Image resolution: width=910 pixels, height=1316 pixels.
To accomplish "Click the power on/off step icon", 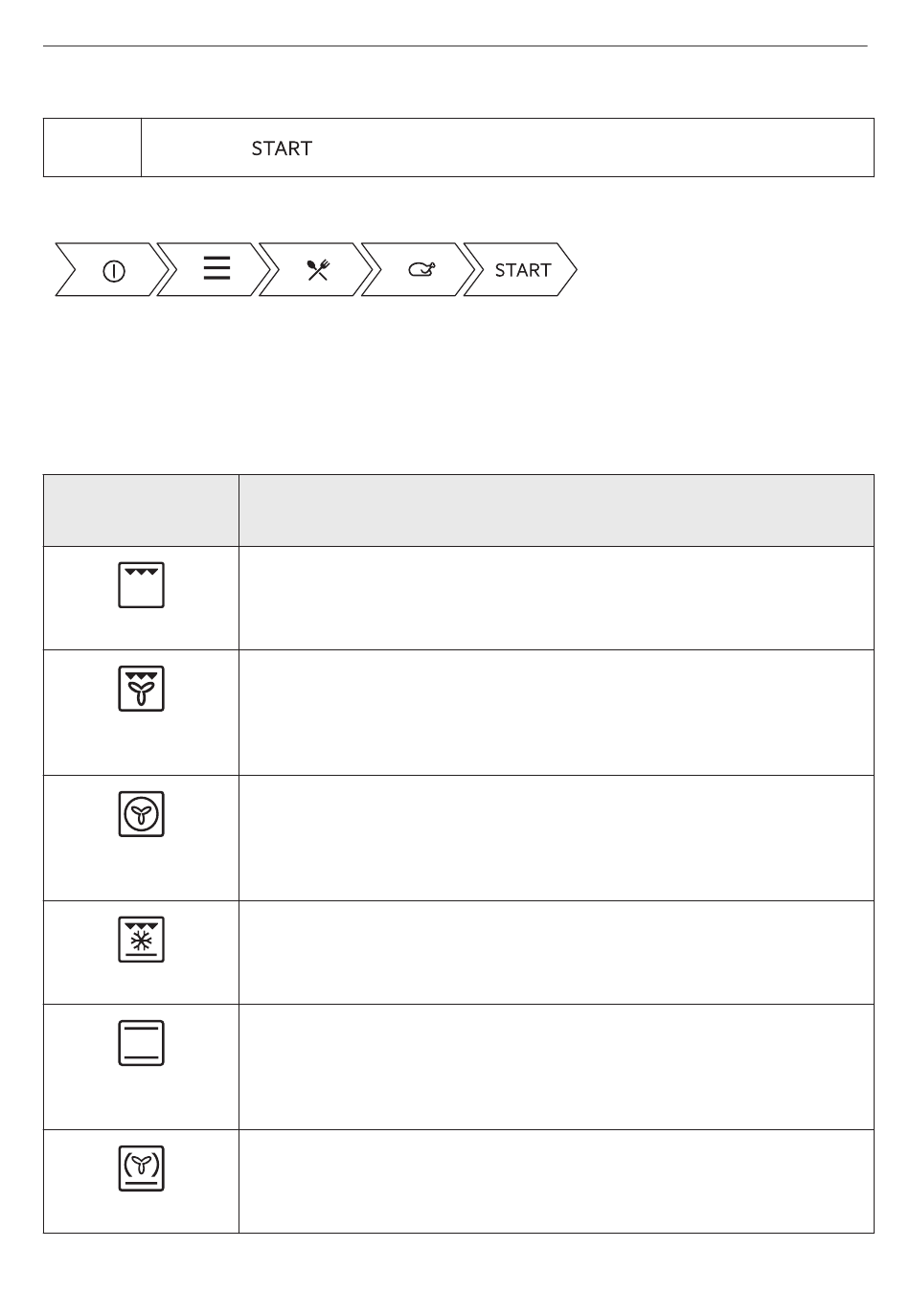I will (114, 271).
